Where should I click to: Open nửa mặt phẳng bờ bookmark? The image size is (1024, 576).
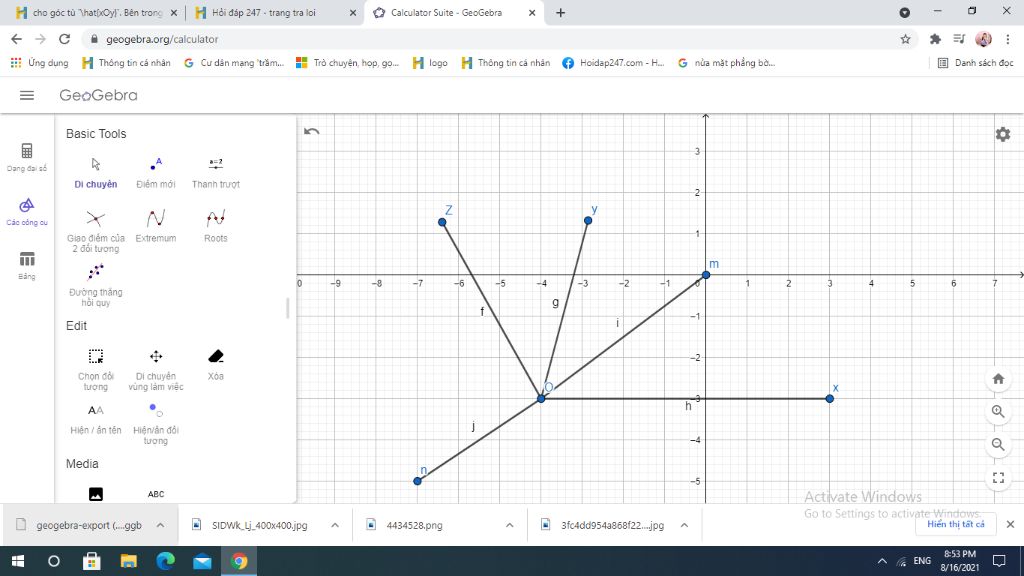[x=726, y=63]
